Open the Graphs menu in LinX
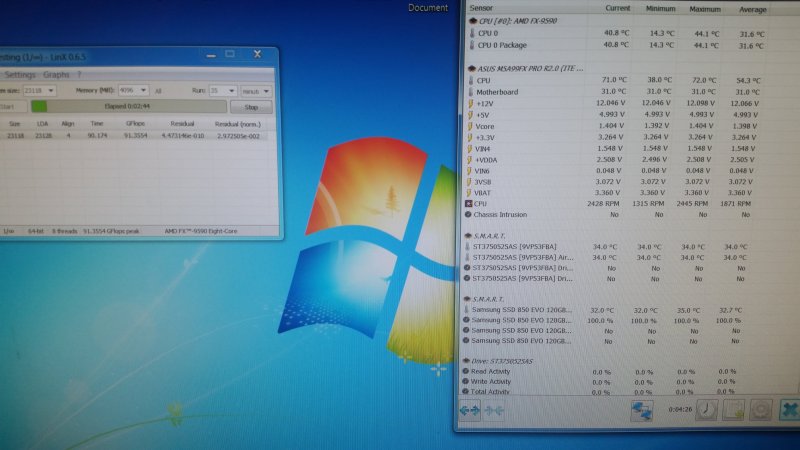The image size is (800, 450). (56, 75)
